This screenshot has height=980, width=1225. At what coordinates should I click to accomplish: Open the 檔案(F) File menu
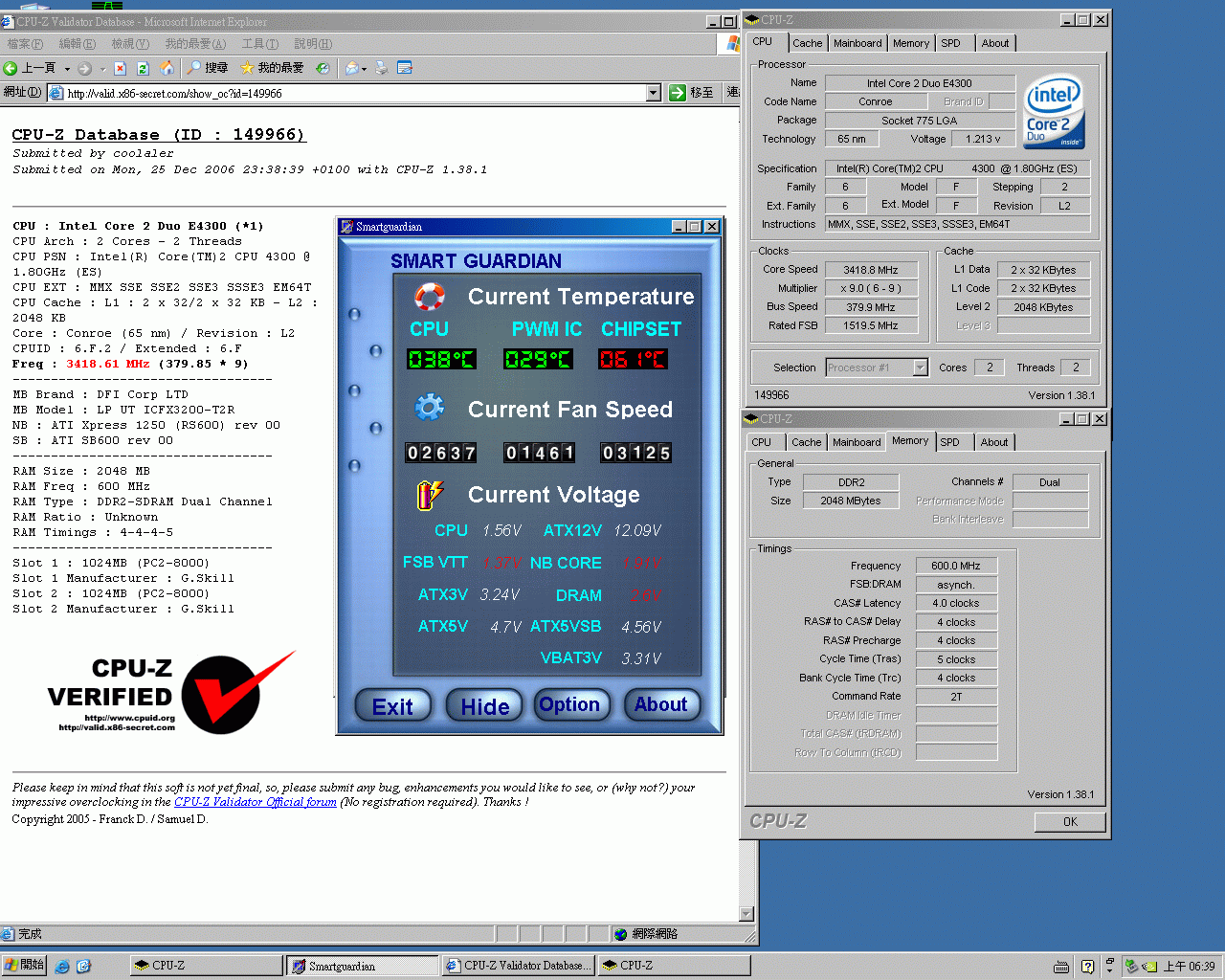click(x=24, y=44)
